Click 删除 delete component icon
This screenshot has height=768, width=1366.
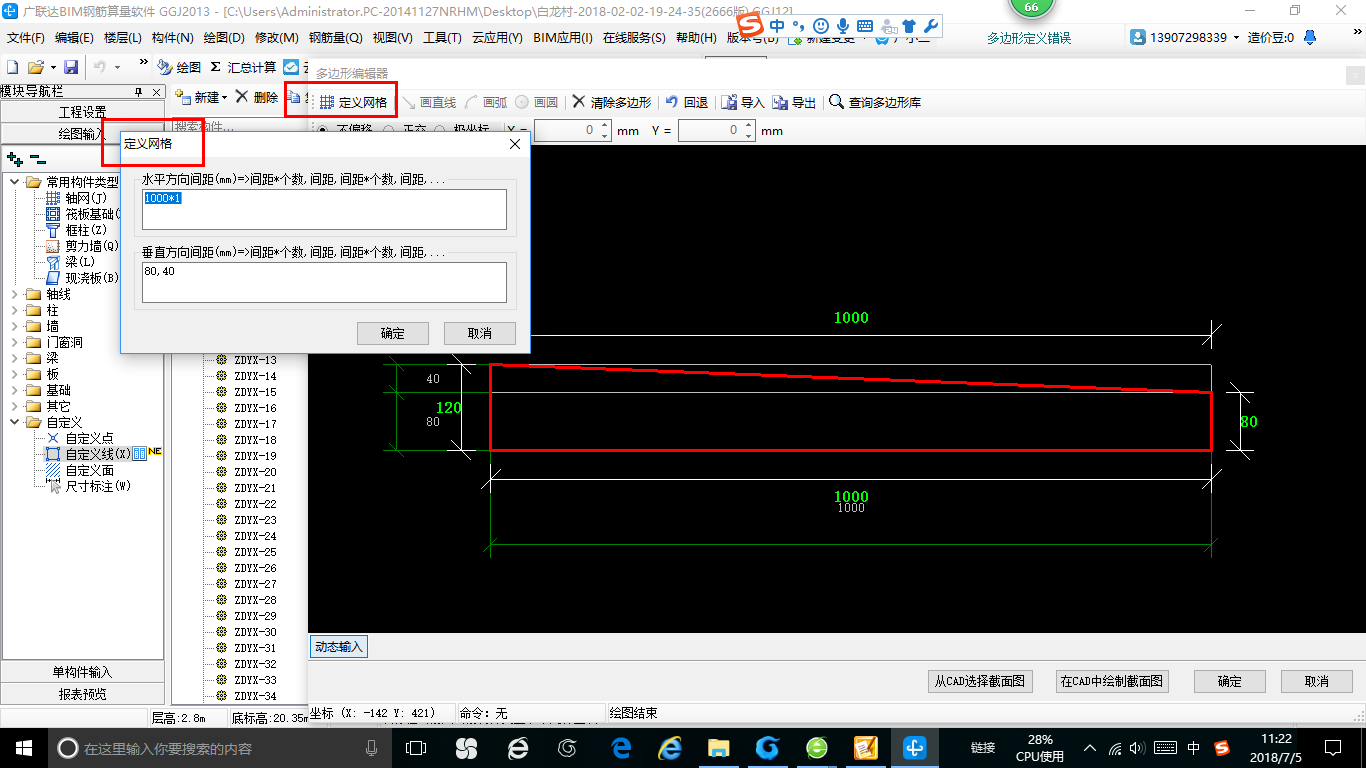point(256,97)
